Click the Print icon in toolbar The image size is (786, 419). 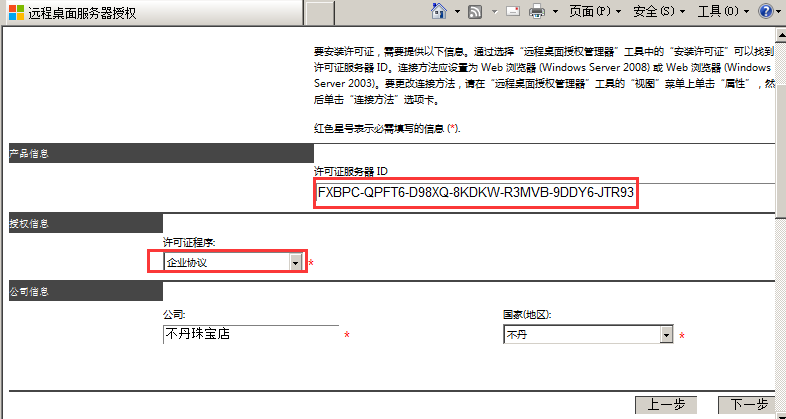pyautogui.click(x=536, y=12)
